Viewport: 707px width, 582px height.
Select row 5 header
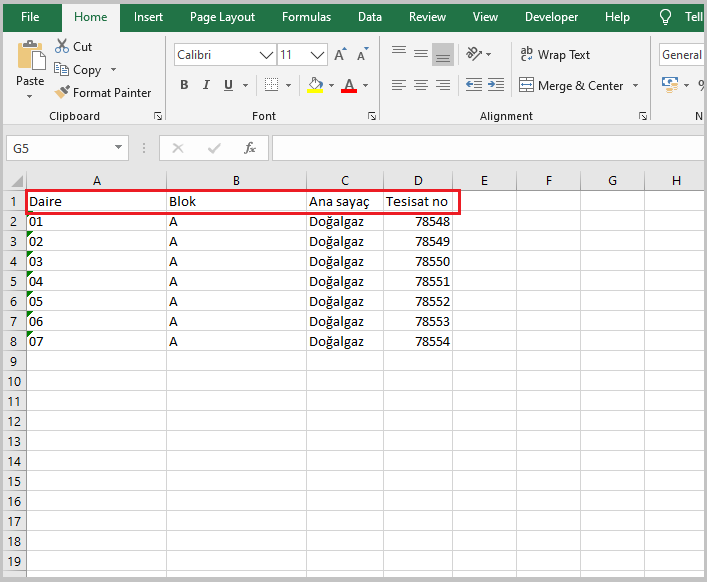(x=14, y=281)
